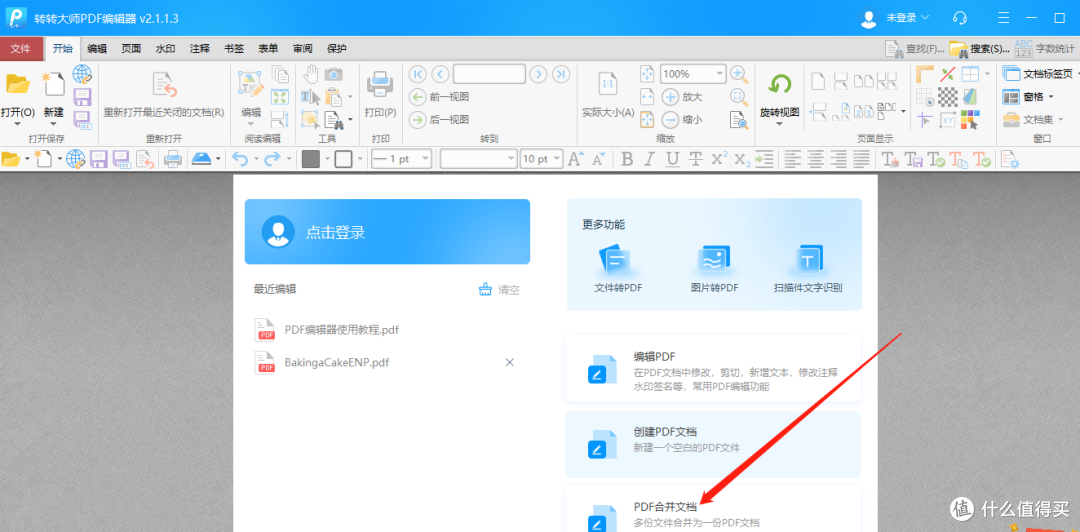
Task: Go to first page arrow icon
Action: point(417,74)
